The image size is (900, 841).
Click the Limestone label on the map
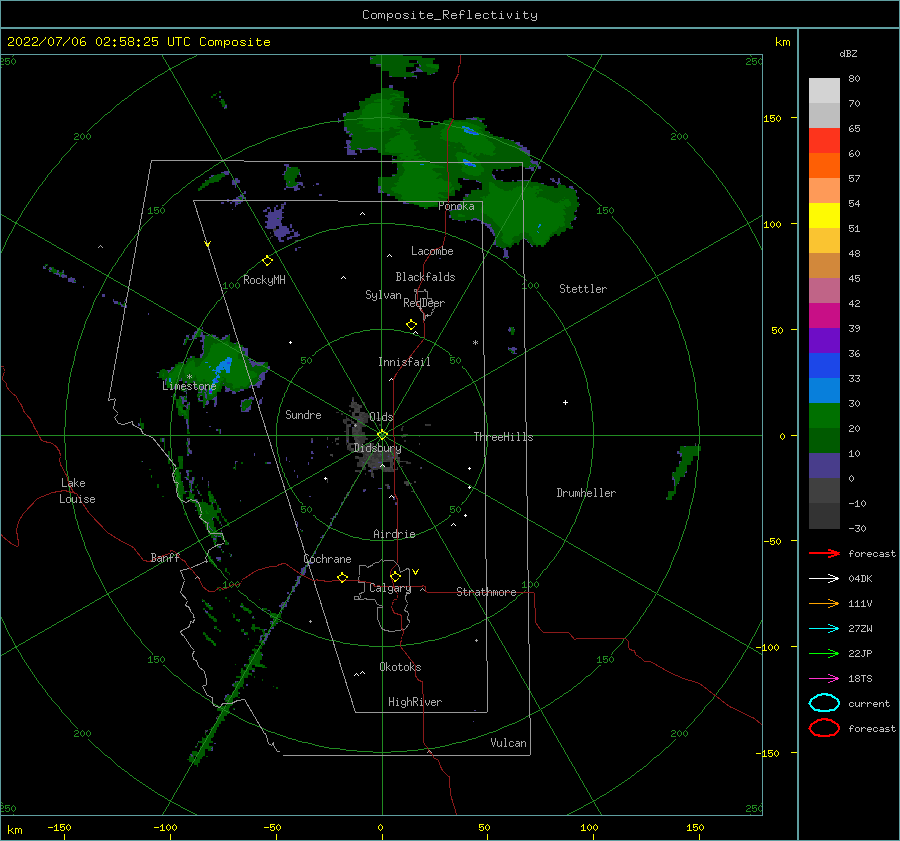(189, 386)
